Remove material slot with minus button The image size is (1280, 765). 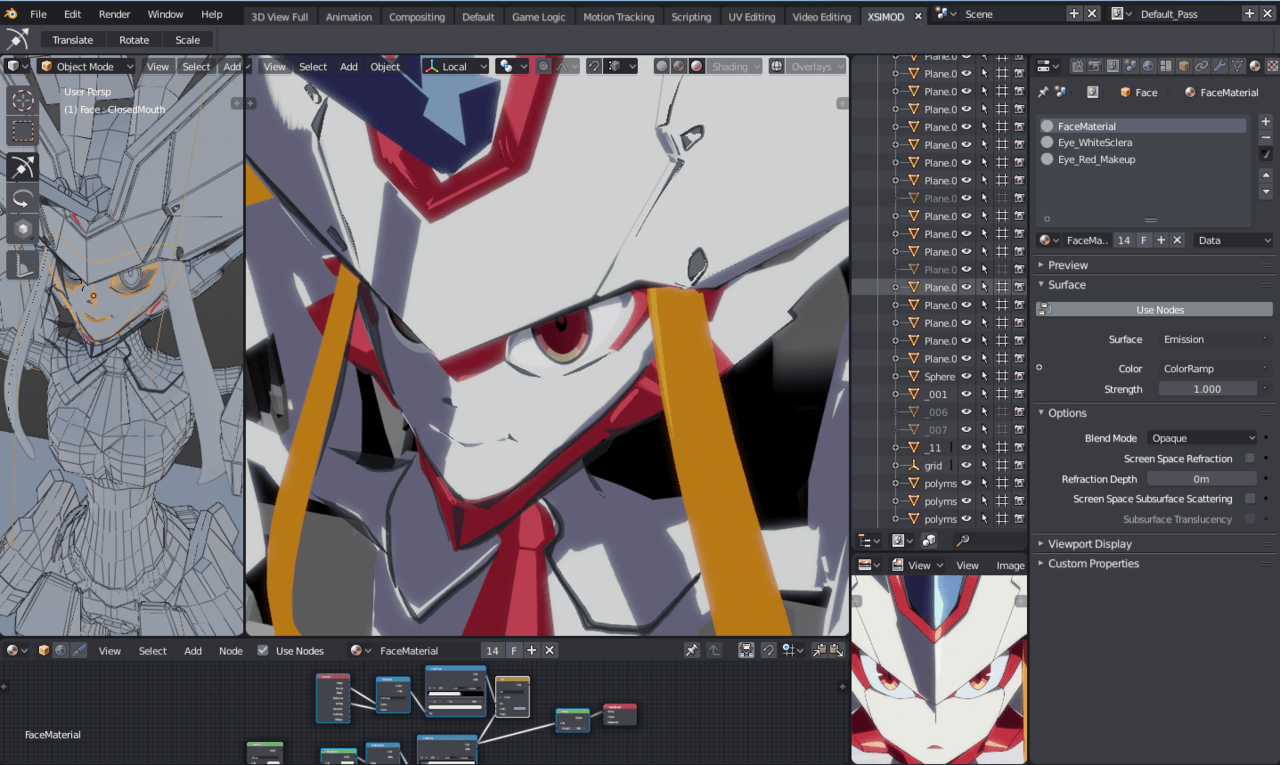point(1265,137)
